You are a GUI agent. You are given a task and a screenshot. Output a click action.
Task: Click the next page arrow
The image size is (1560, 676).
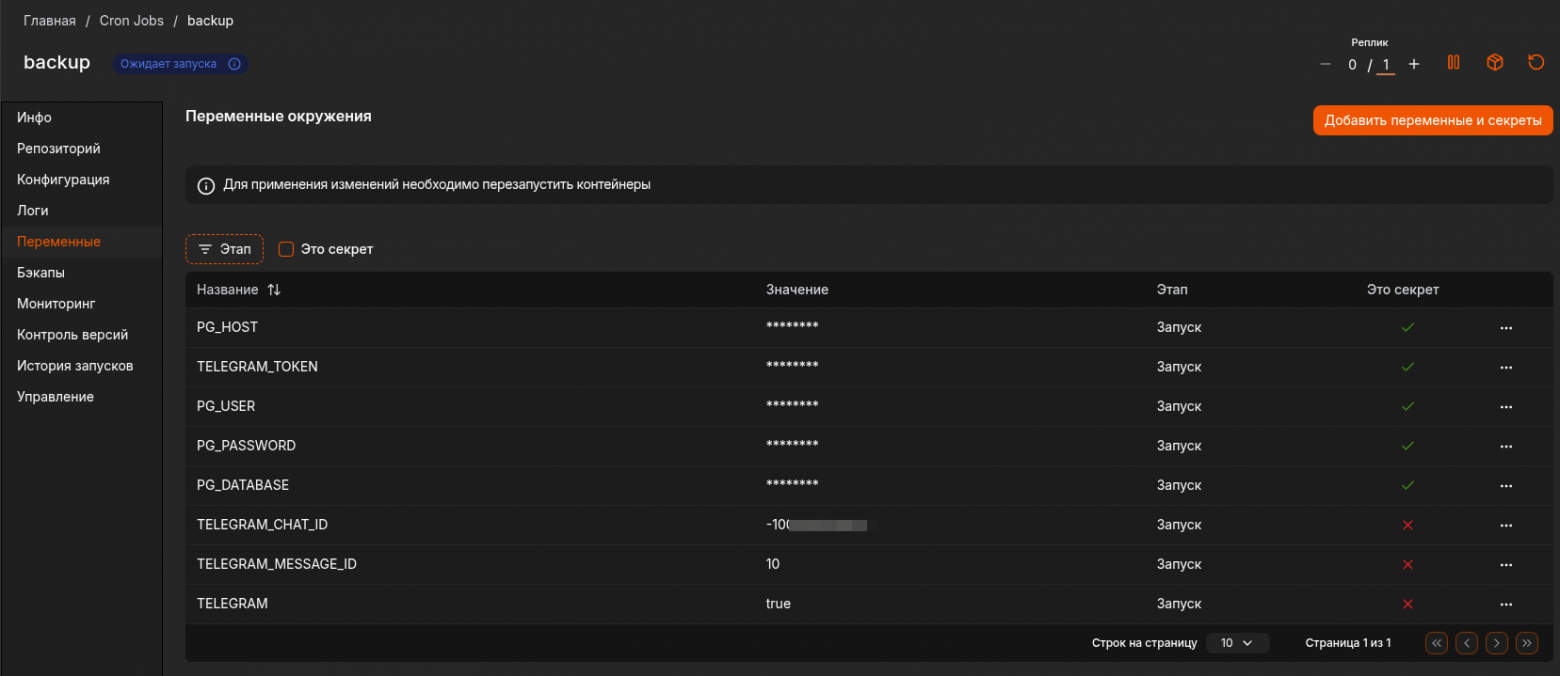[1496, 643]
